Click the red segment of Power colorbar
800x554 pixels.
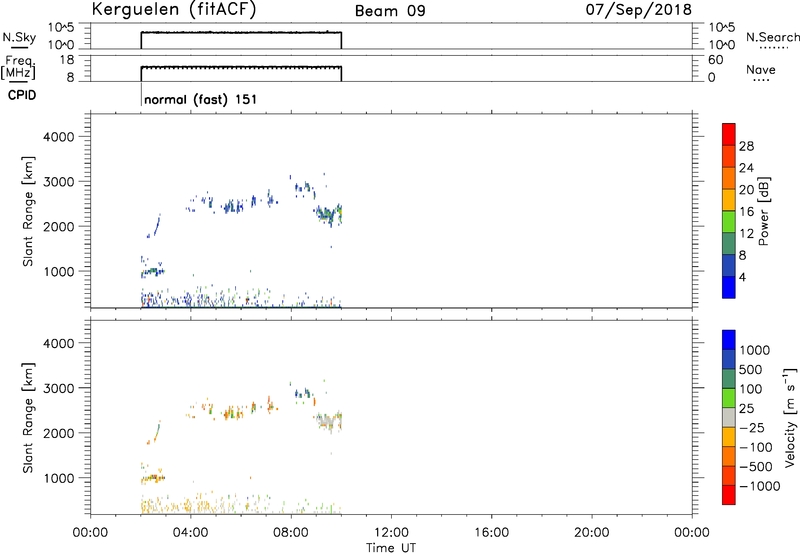pos(729,134)
